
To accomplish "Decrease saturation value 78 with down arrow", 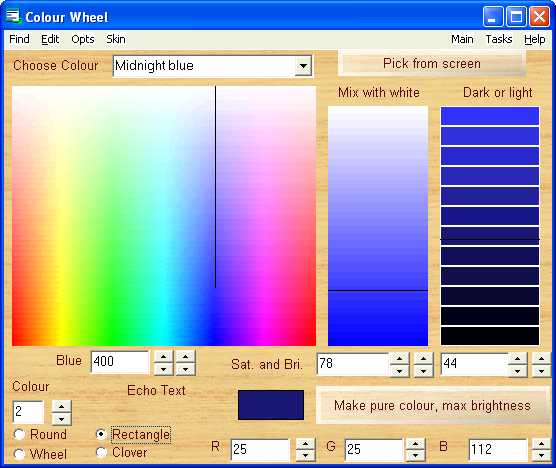I will tap(400, 371).
